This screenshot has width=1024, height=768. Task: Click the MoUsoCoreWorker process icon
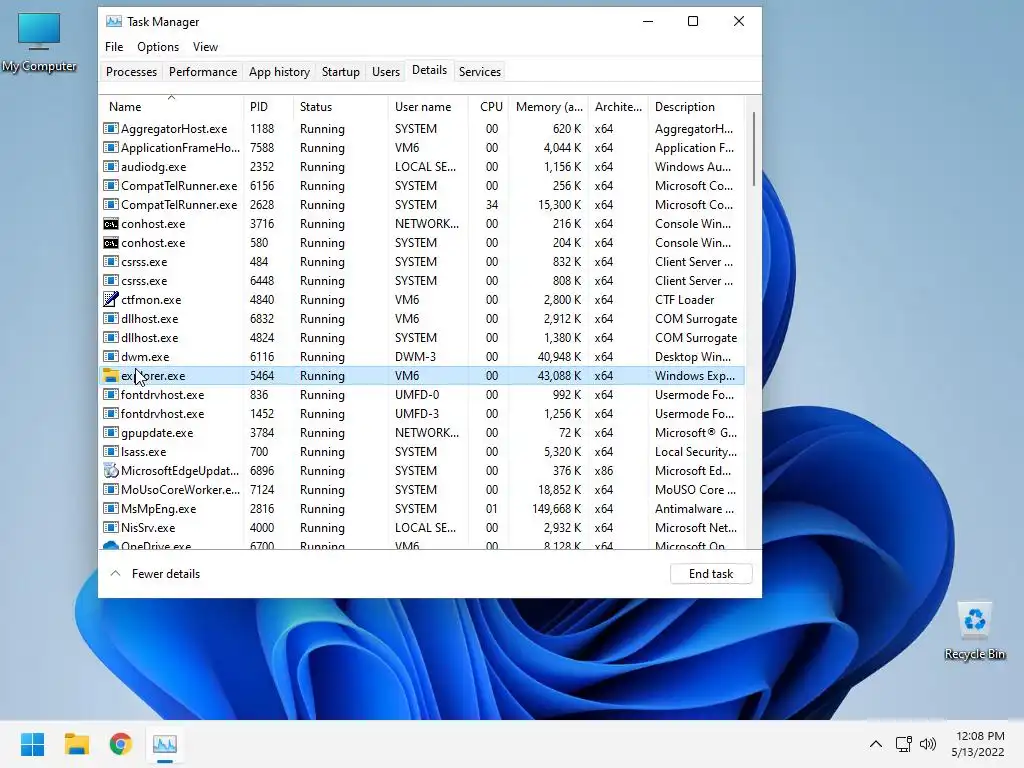pos(111,489)
